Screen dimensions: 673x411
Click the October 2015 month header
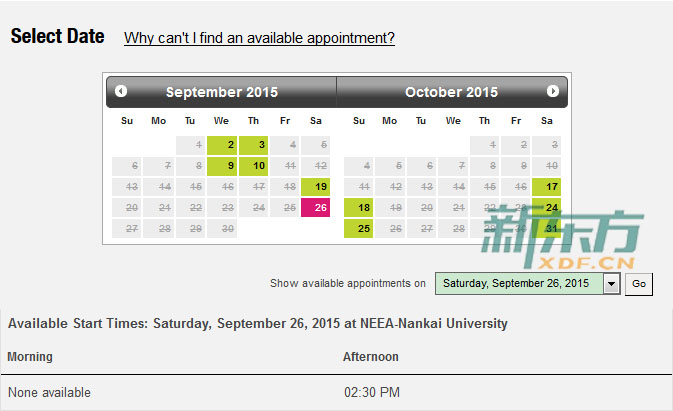pyautogui.click(x=452, y=92)
